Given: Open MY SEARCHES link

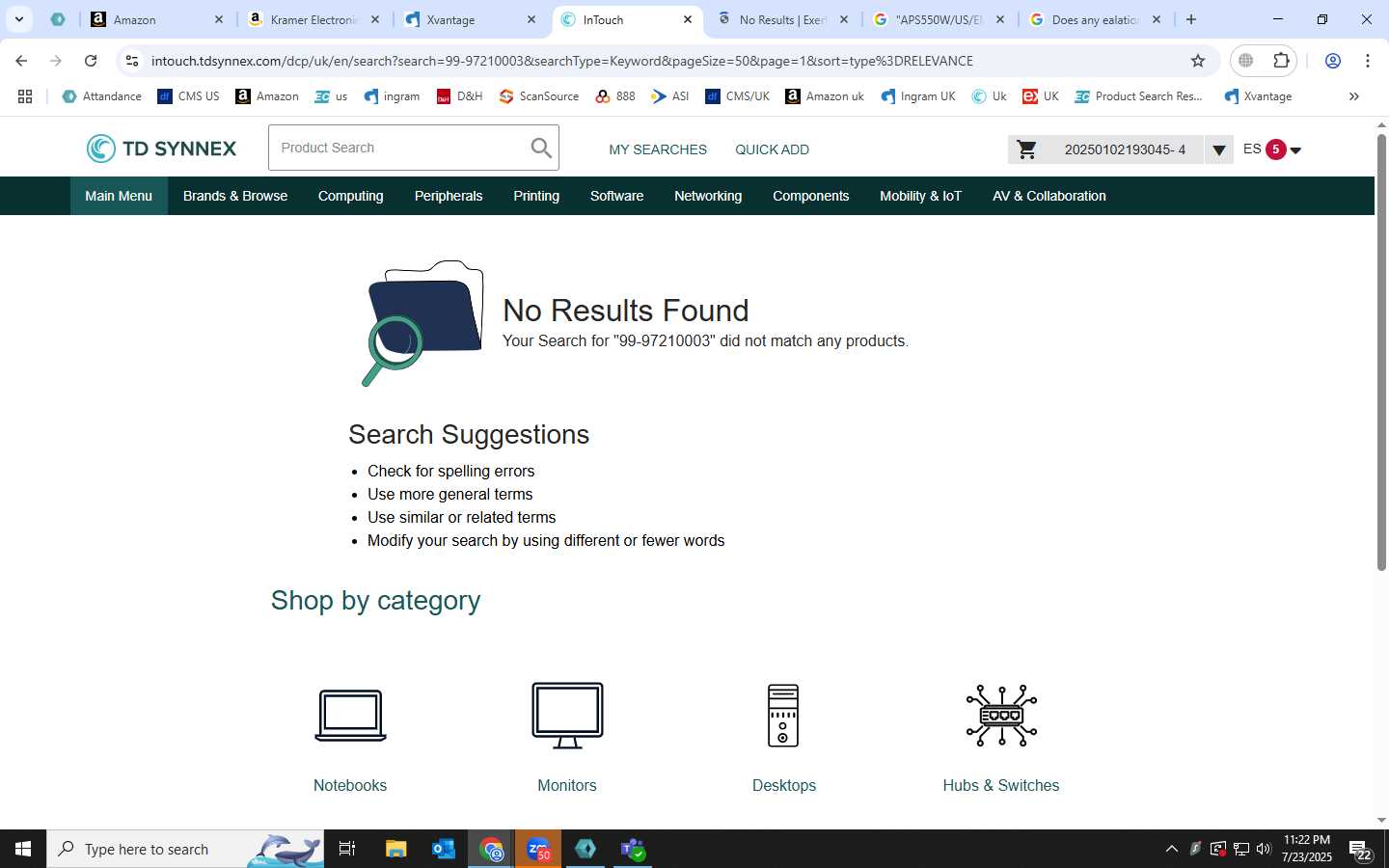Looking at the screenshot, I should pyautogui.click(x=658, y=149).
